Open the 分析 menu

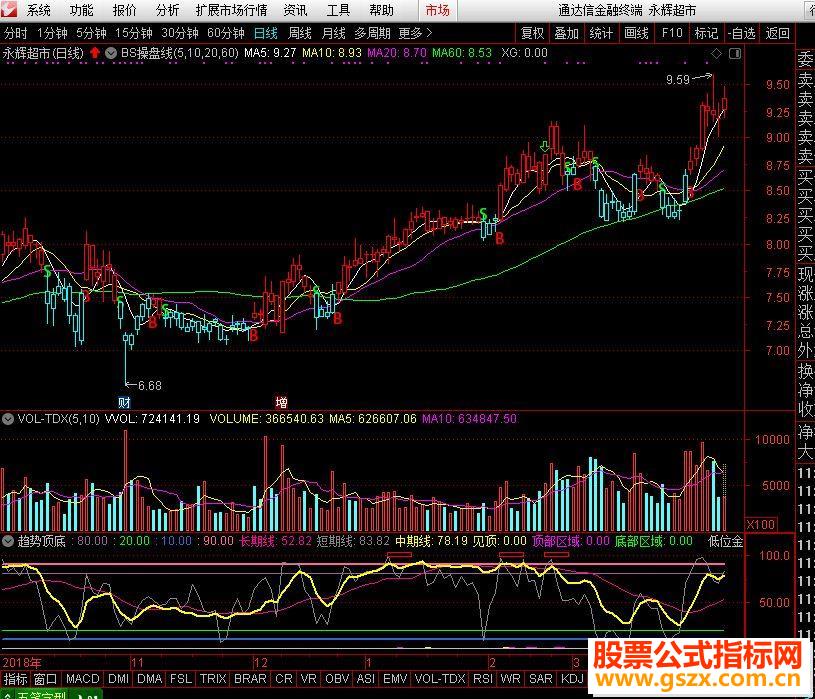[167, 10]
